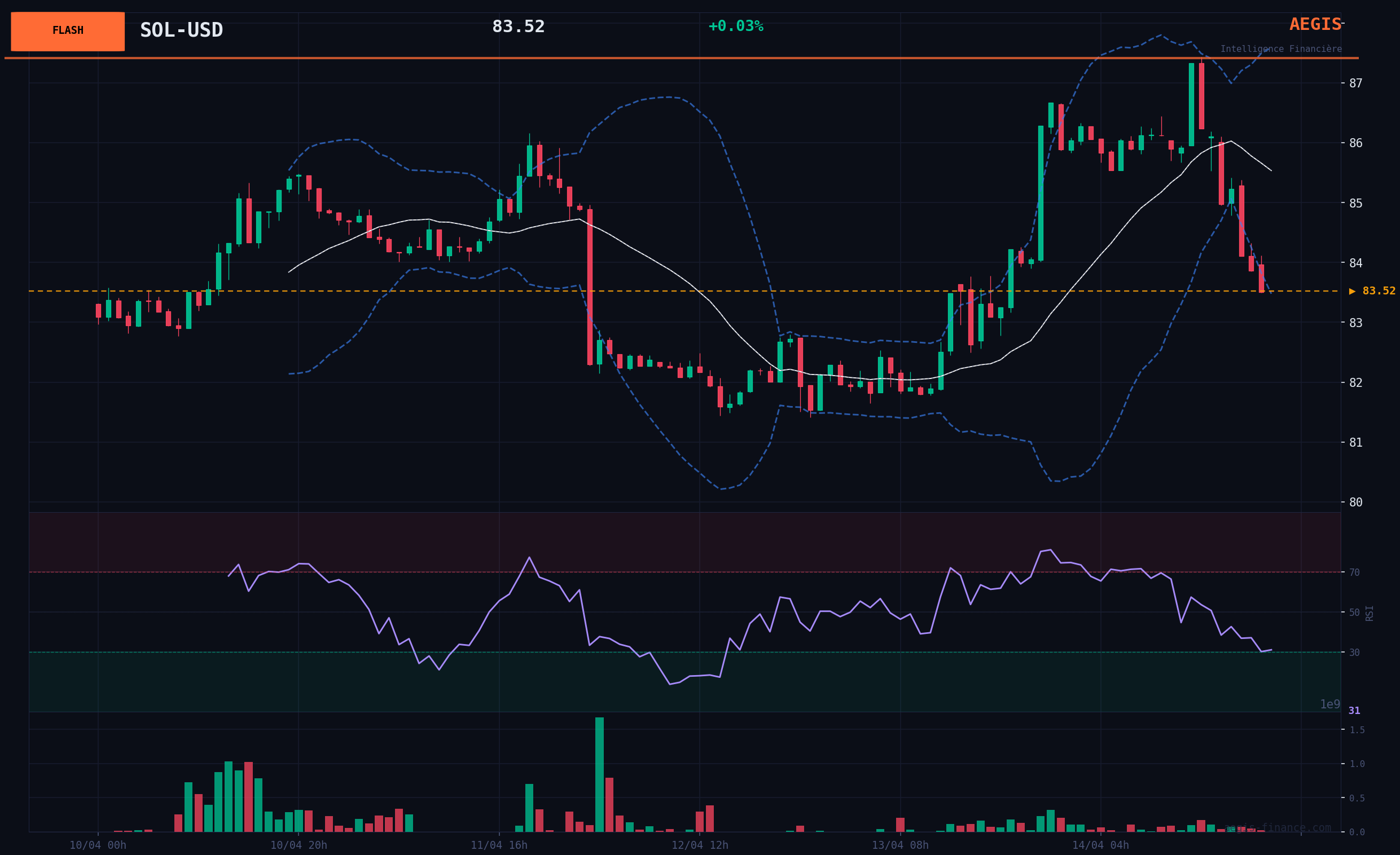Click the 1.5 volume axis tick label
1400x855 pixels.
pyautogui.click(x=1357, y=730)
